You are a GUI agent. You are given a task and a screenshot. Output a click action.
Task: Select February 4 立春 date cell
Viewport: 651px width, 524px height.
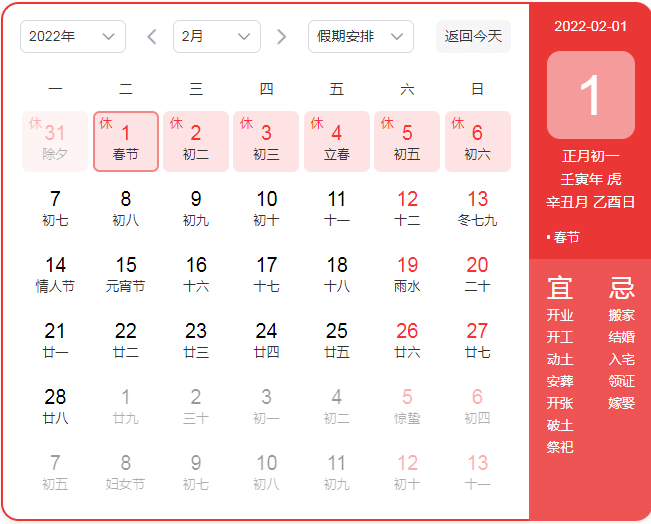pos(337,141)
